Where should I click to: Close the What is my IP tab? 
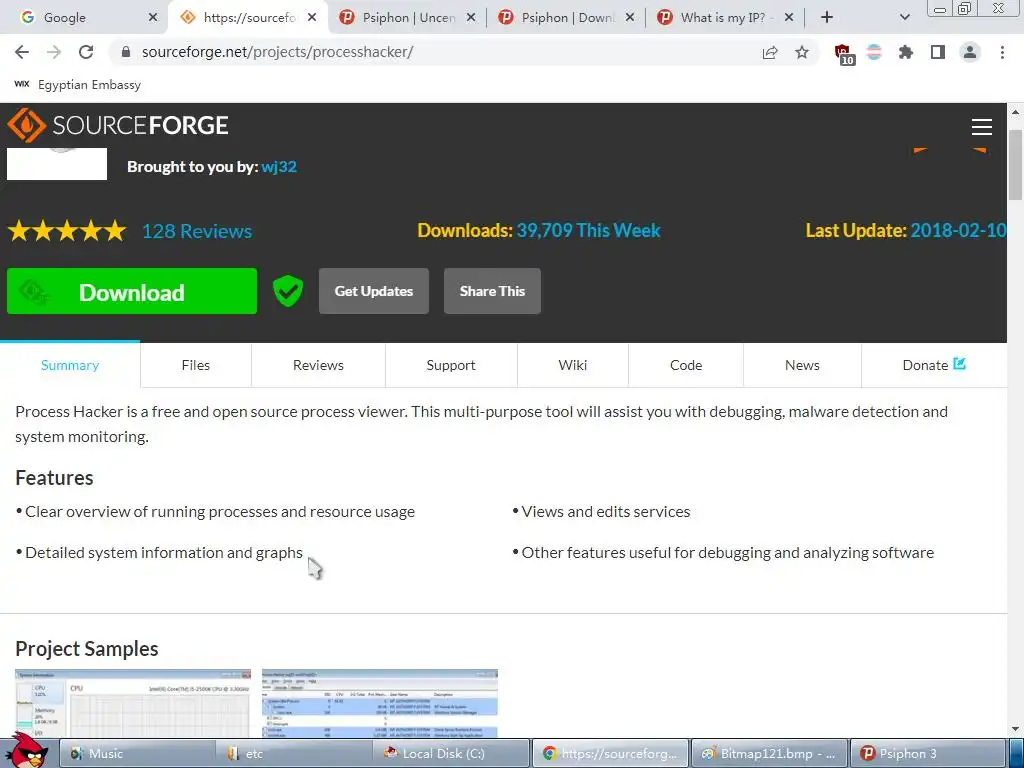(x=789, y=18)
